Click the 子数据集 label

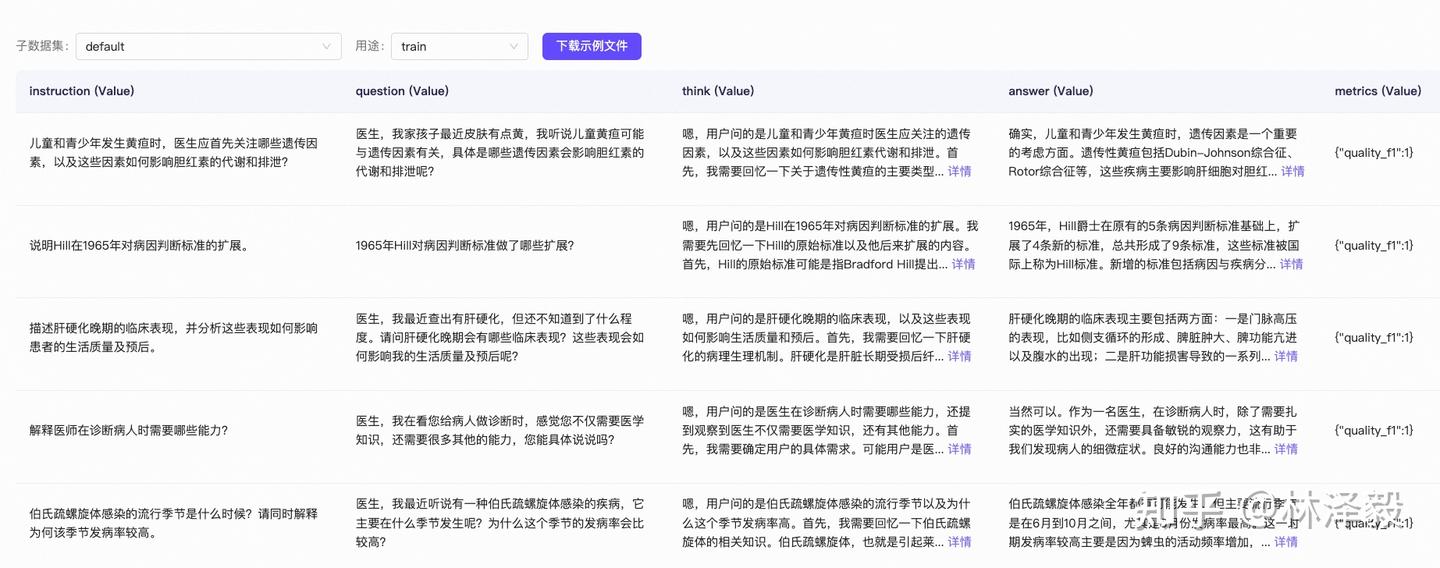click(43, 46)
